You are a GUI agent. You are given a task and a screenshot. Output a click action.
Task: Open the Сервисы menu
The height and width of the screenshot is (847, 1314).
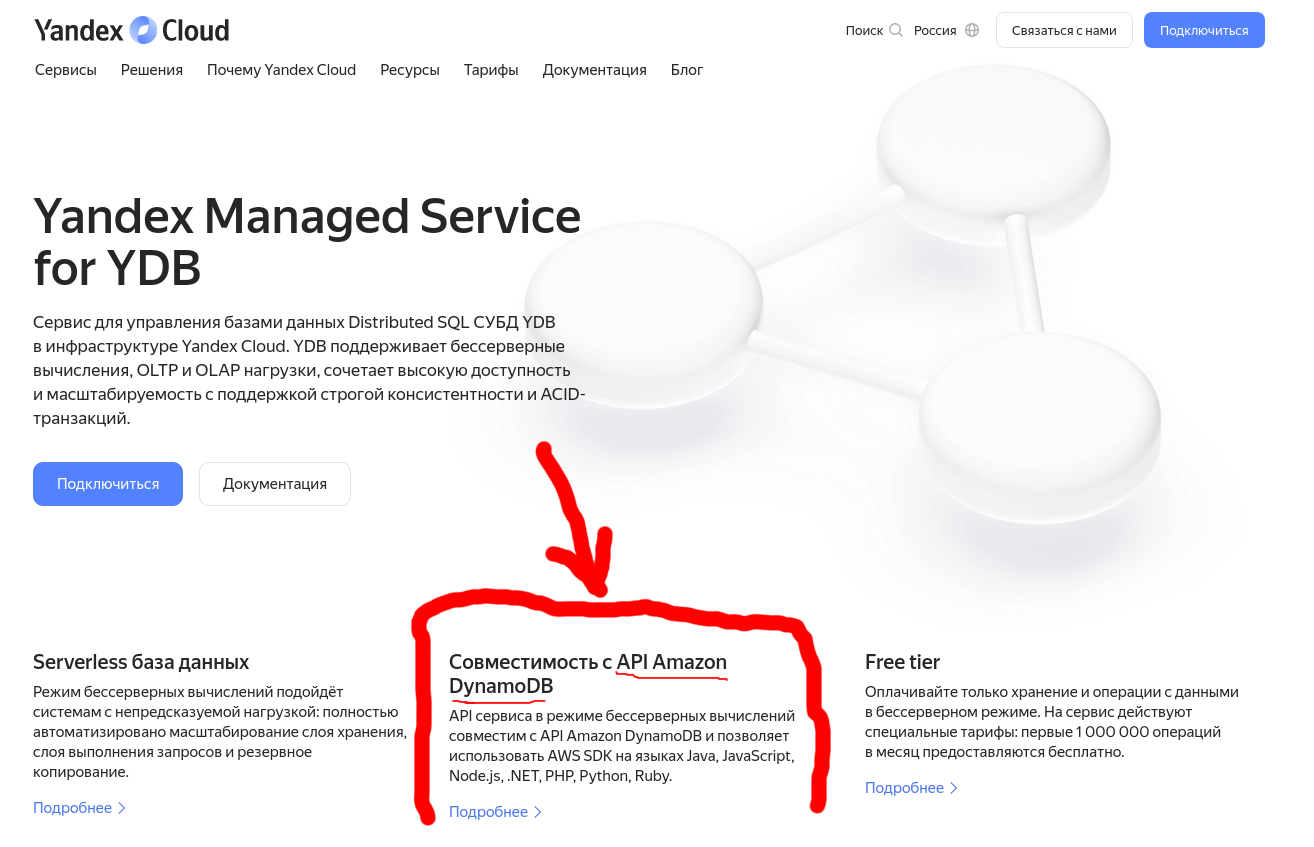point(66,70)
